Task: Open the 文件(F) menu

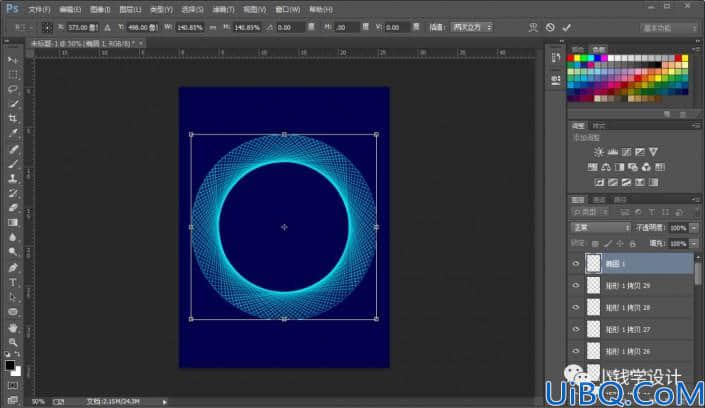Action: tap(40, 9)
